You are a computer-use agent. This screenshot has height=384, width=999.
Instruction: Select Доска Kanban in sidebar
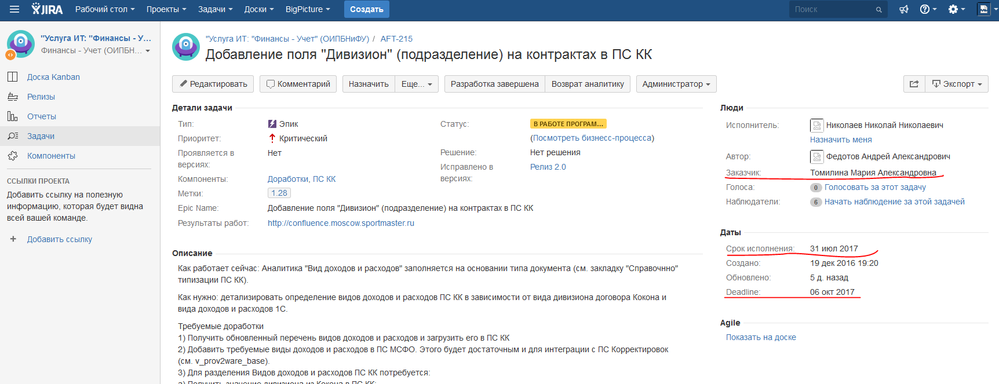tap(53, 77)
